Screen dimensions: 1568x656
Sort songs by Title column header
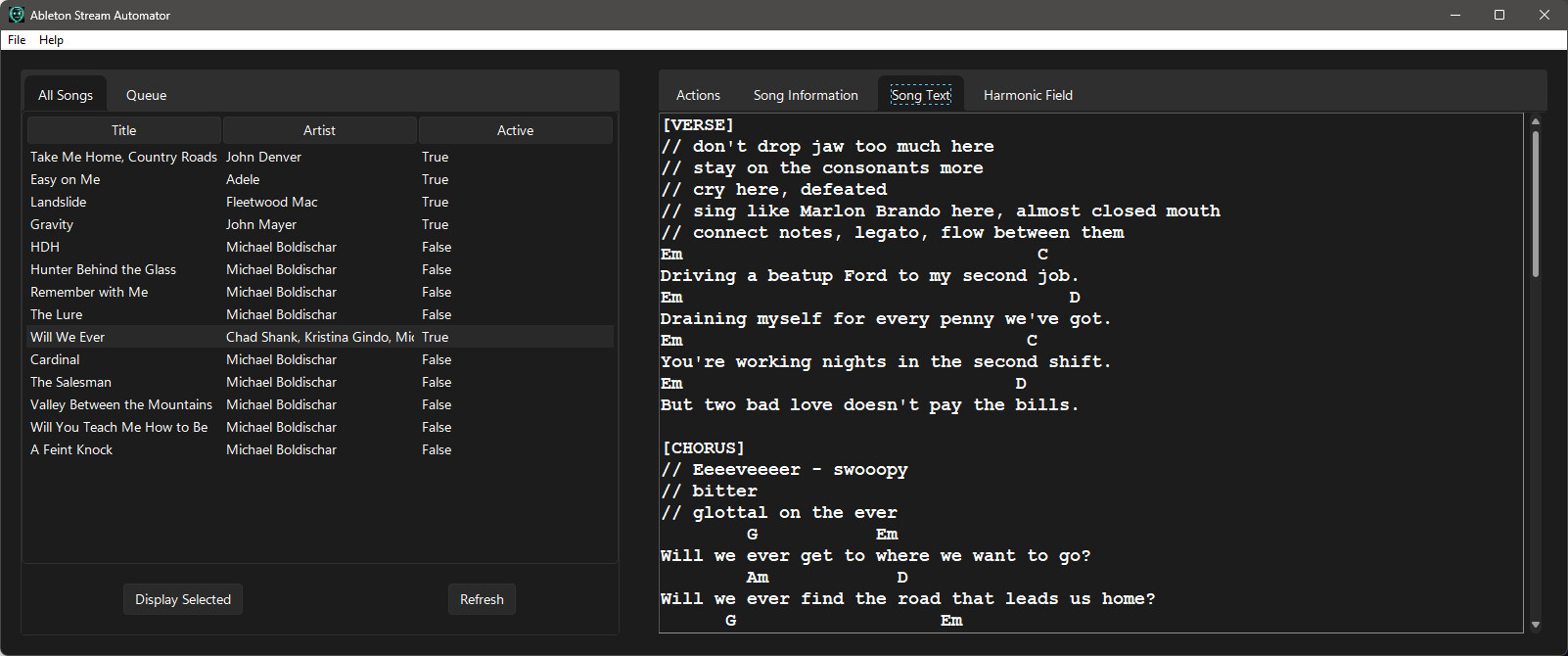click(x=124, y=130)
